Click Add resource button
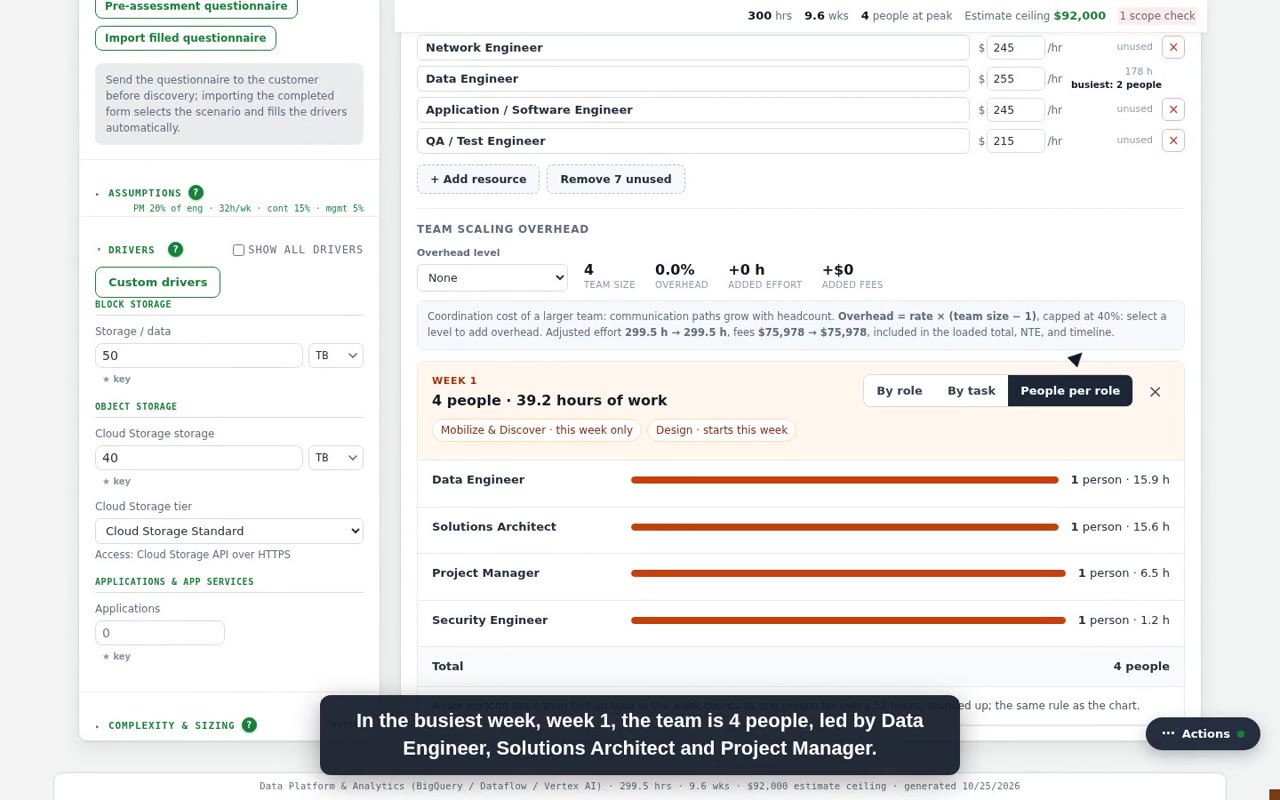The height and width of the screenshot is (800, 1280). pyautogui.click(x=478, y=179)
